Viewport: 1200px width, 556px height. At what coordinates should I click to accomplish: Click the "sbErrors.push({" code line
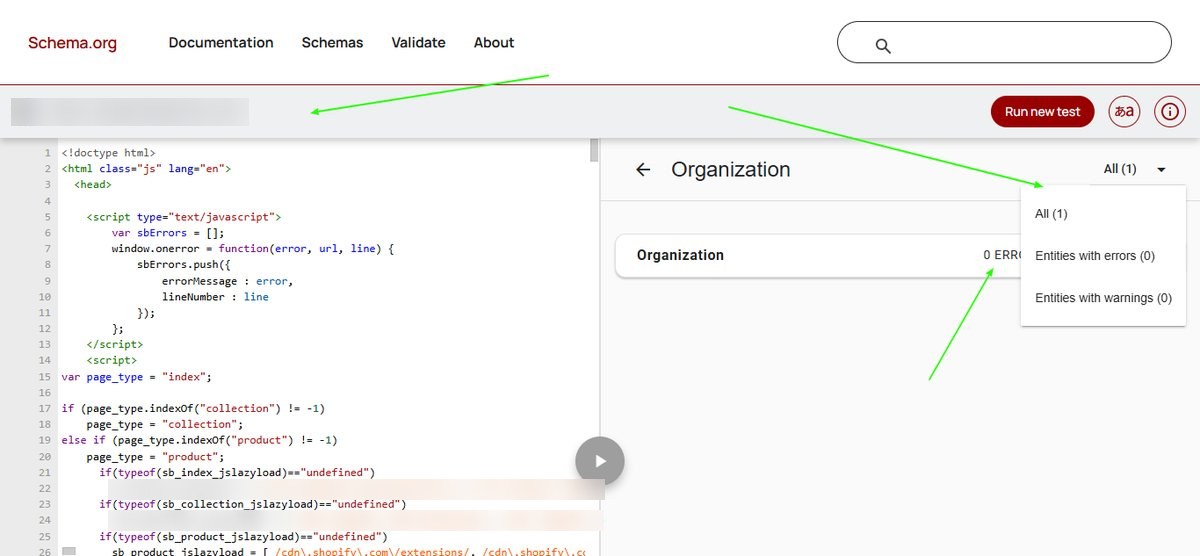(x=184, y=265)
